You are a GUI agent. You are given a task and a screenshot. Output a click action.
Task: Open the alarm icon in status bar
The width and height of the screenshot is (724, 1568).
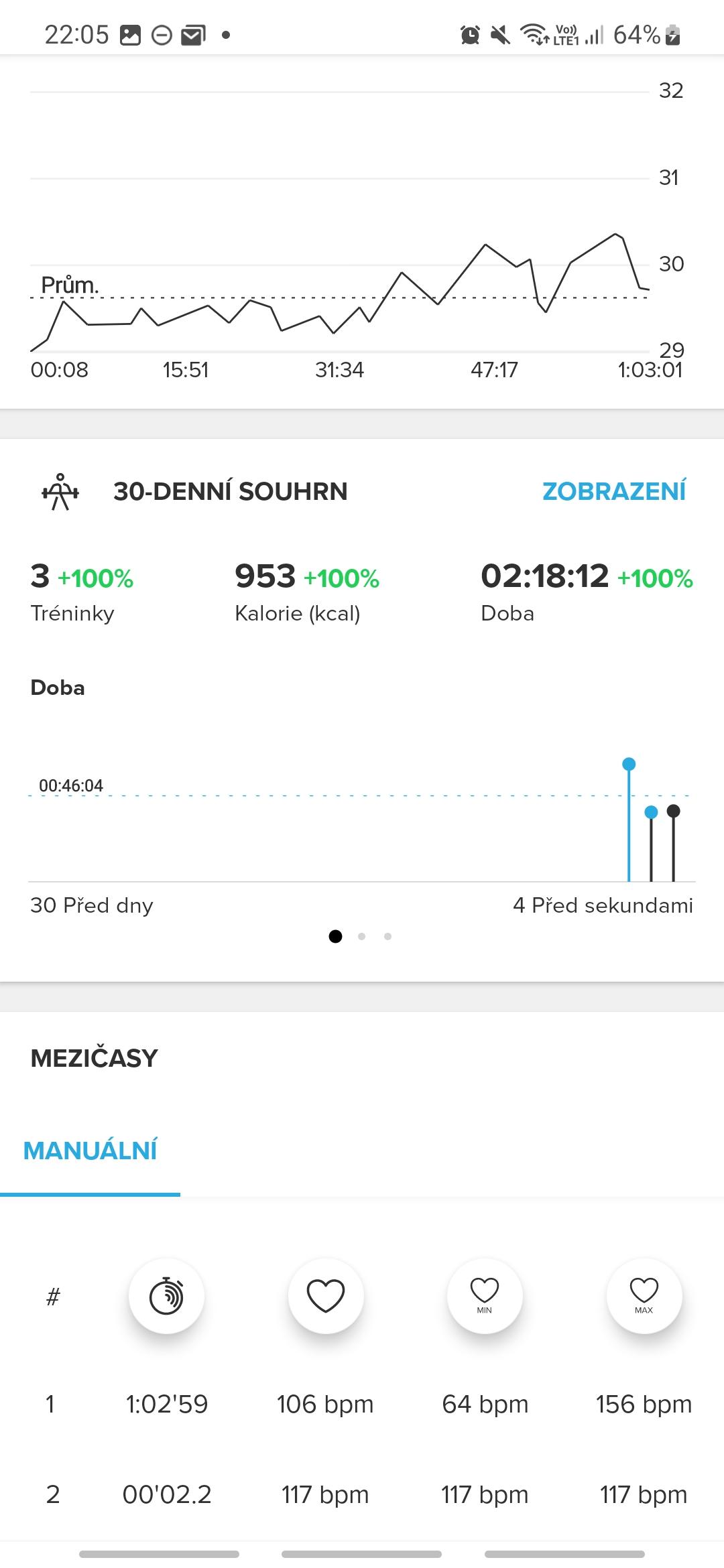point(470,35)
